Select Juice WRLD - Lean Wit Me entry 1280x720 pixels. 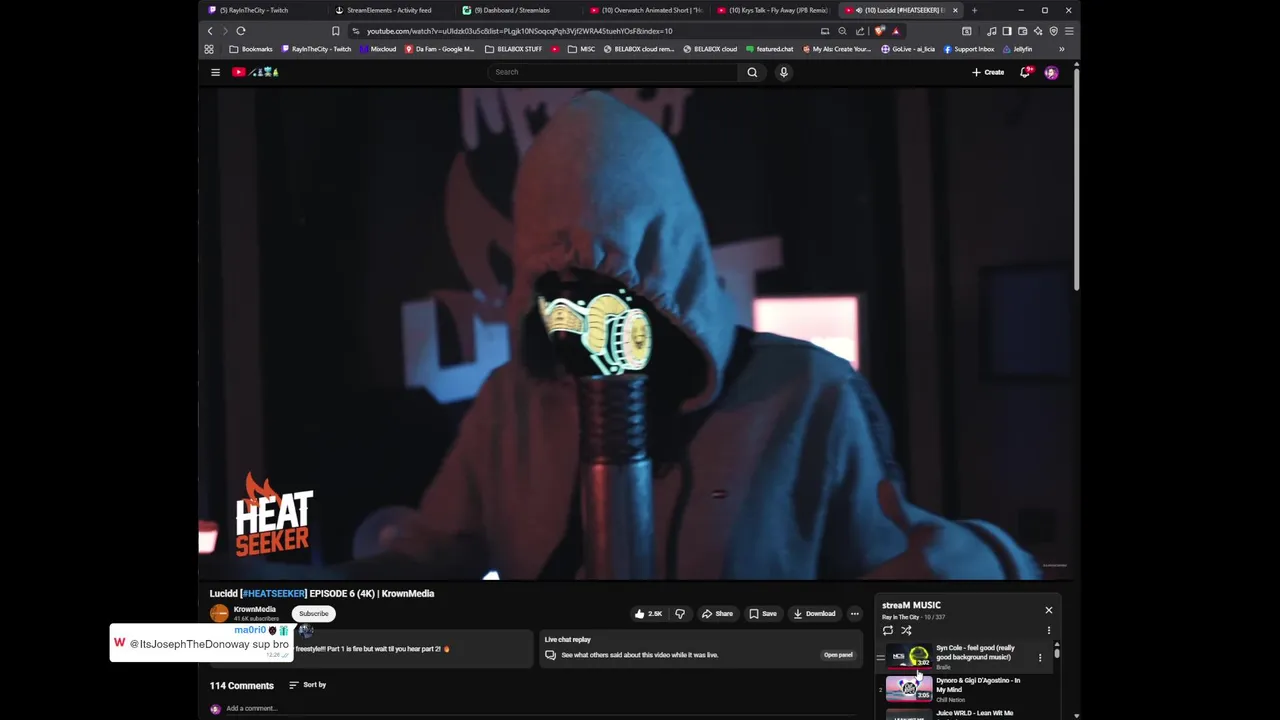click(x=975, y=713)
